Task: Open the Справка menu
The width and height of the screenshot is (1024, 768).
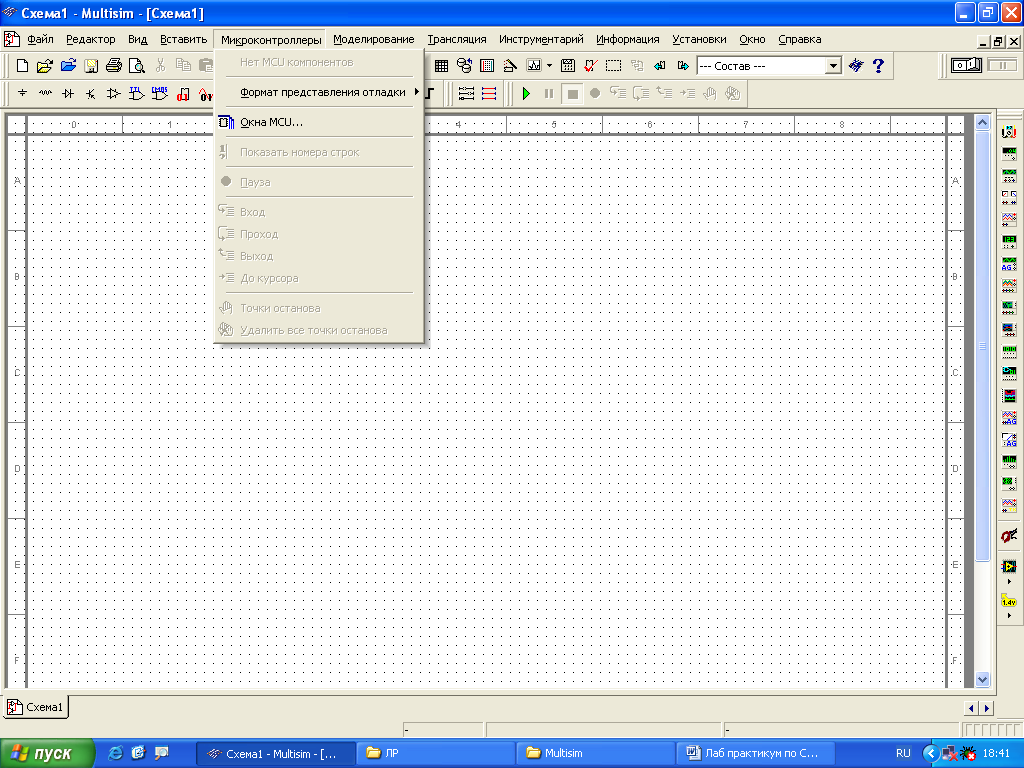Action: [799, 39]
